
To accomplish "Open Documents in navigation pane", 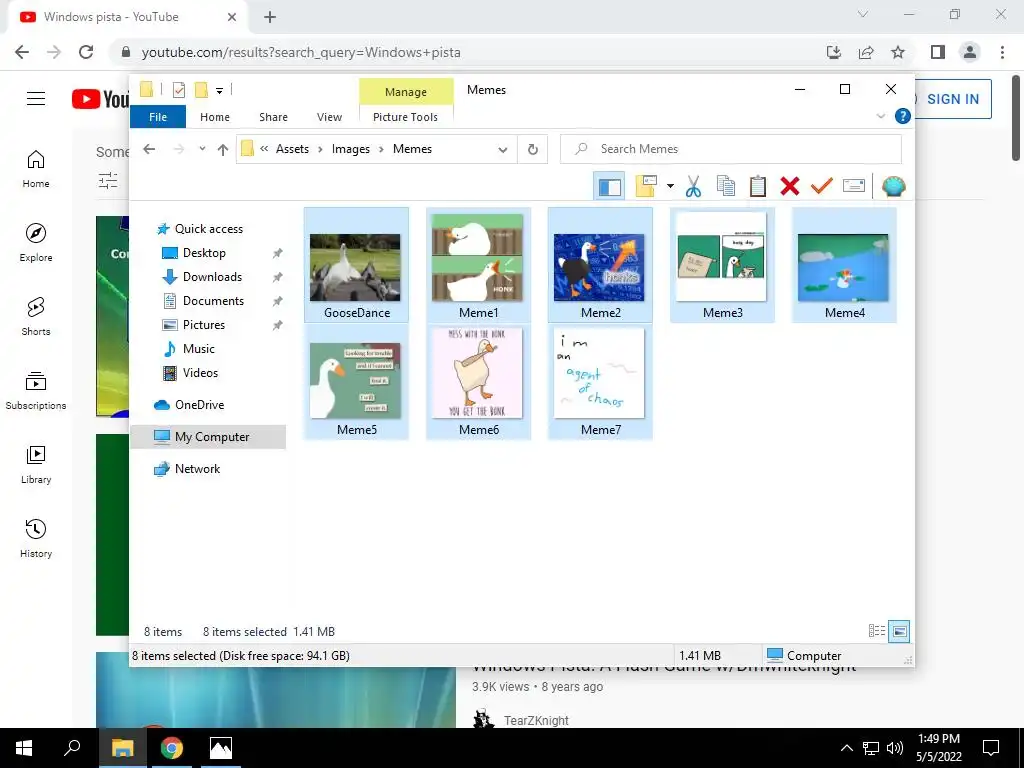I will (213, 300).
